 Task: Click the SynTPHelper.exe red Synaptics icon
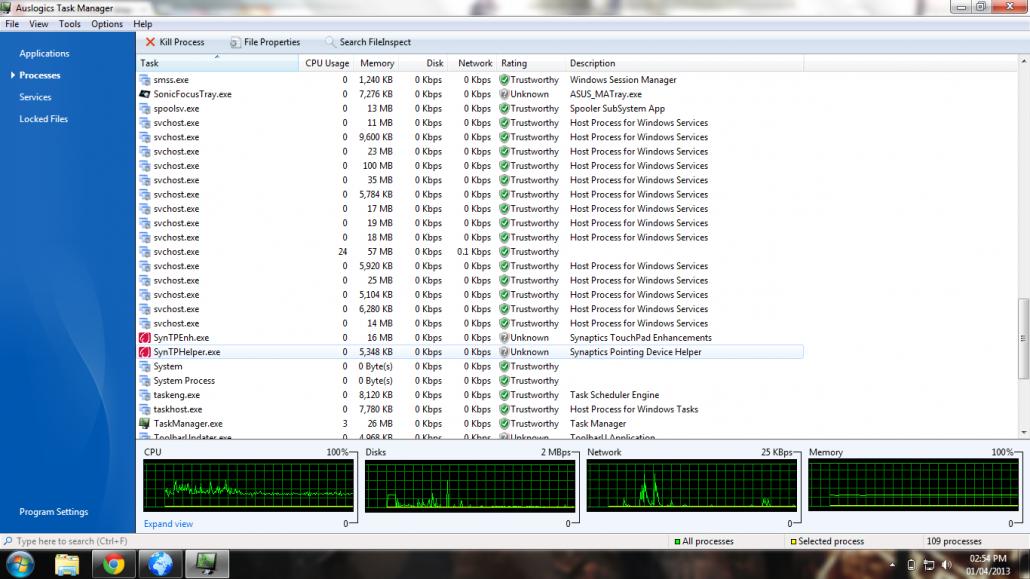(145, 352)
